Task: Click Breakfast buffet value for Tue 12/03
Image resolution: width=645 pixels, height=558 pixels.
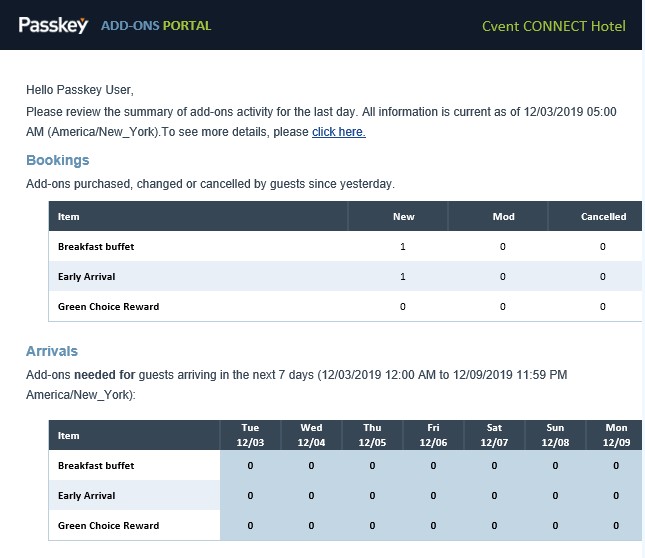Action: (250, 465)
